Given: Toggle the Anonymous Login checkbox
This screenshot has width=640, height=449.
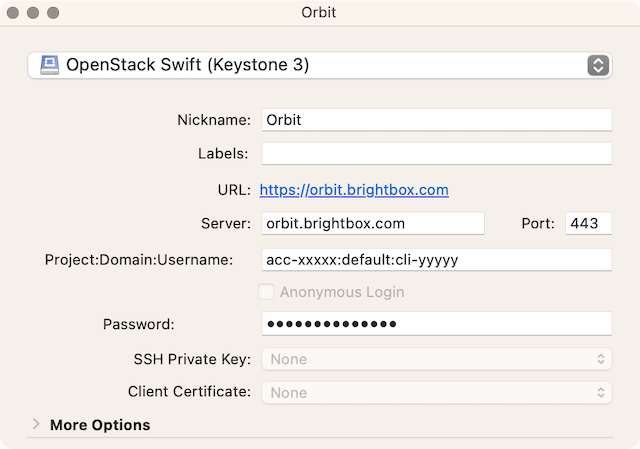Looking at the screenshot, I should point(266,292).
